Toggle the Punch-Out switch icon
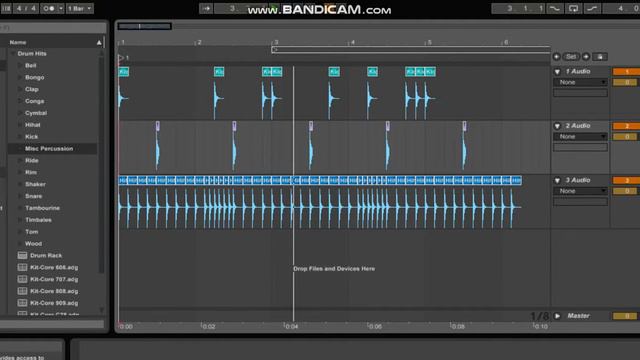This screenshot has height=360, width=640. point(592,8)
